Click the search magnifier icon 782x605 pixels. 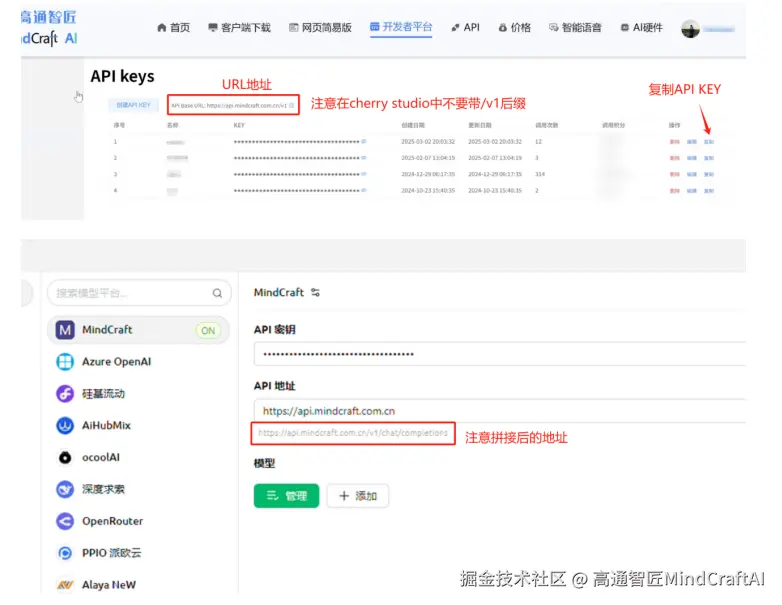(217, 293)
